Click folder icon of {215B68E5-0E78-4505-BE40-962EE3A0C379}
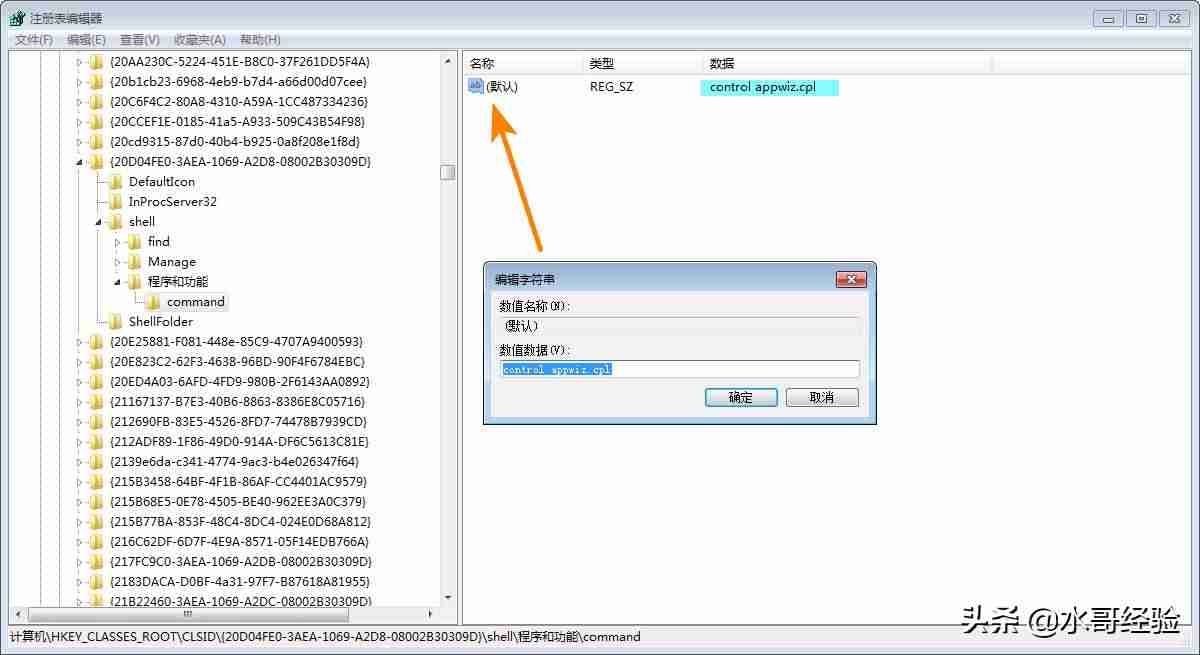Screen dimensions: 1200x655 pos(97,501)
